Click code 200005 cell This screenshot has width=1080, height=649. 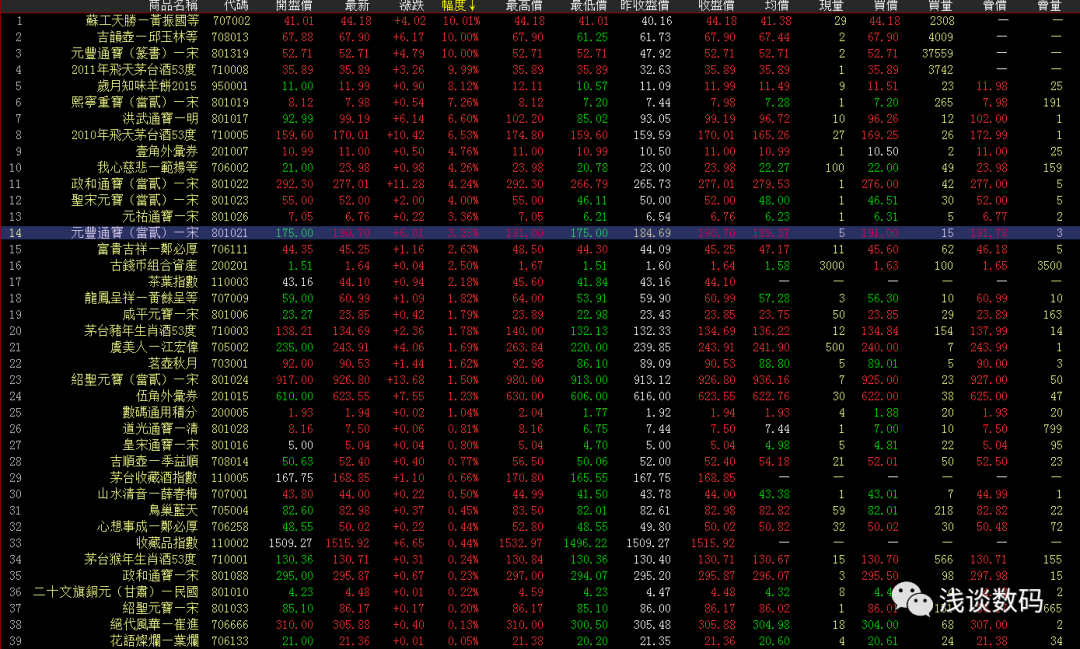coord(230,413)
